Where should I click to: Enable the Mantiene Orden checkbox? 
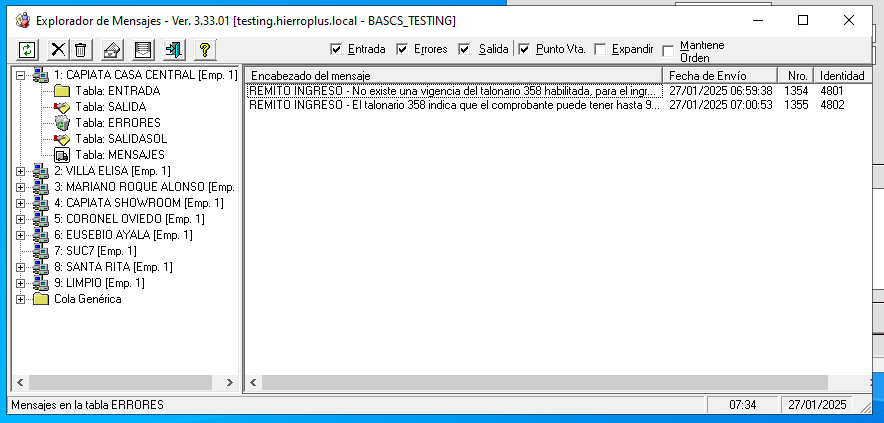pyautogui.click(x=668, y=51)
